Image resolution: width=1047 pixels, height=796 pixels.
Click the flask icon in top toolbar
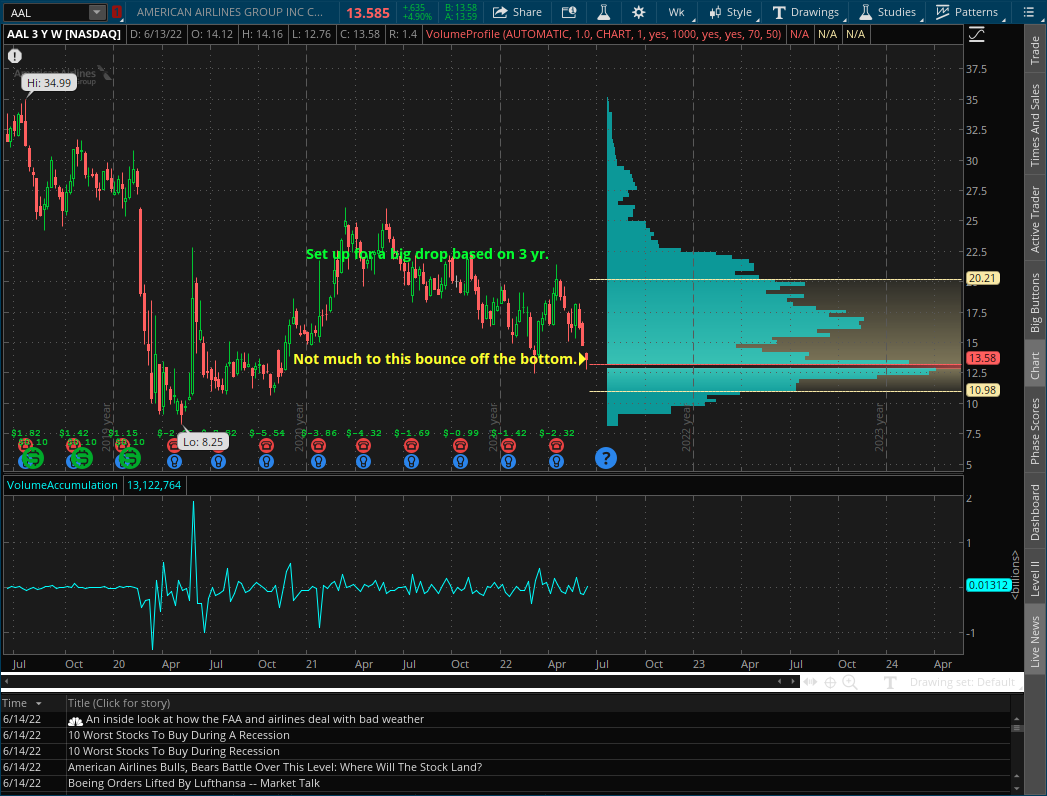coord(603,12)
